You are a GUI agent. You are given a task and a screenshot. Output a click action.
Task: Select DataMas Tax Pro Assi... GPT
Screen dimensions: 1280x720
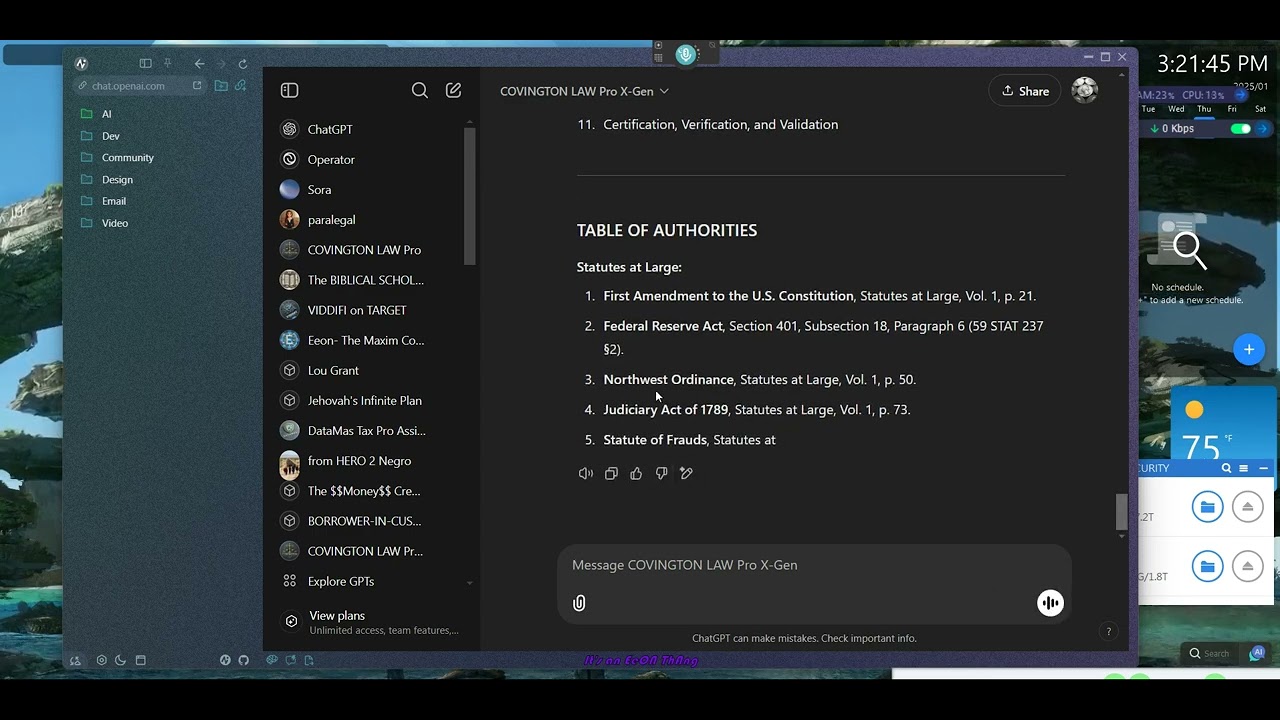[367, 430]
